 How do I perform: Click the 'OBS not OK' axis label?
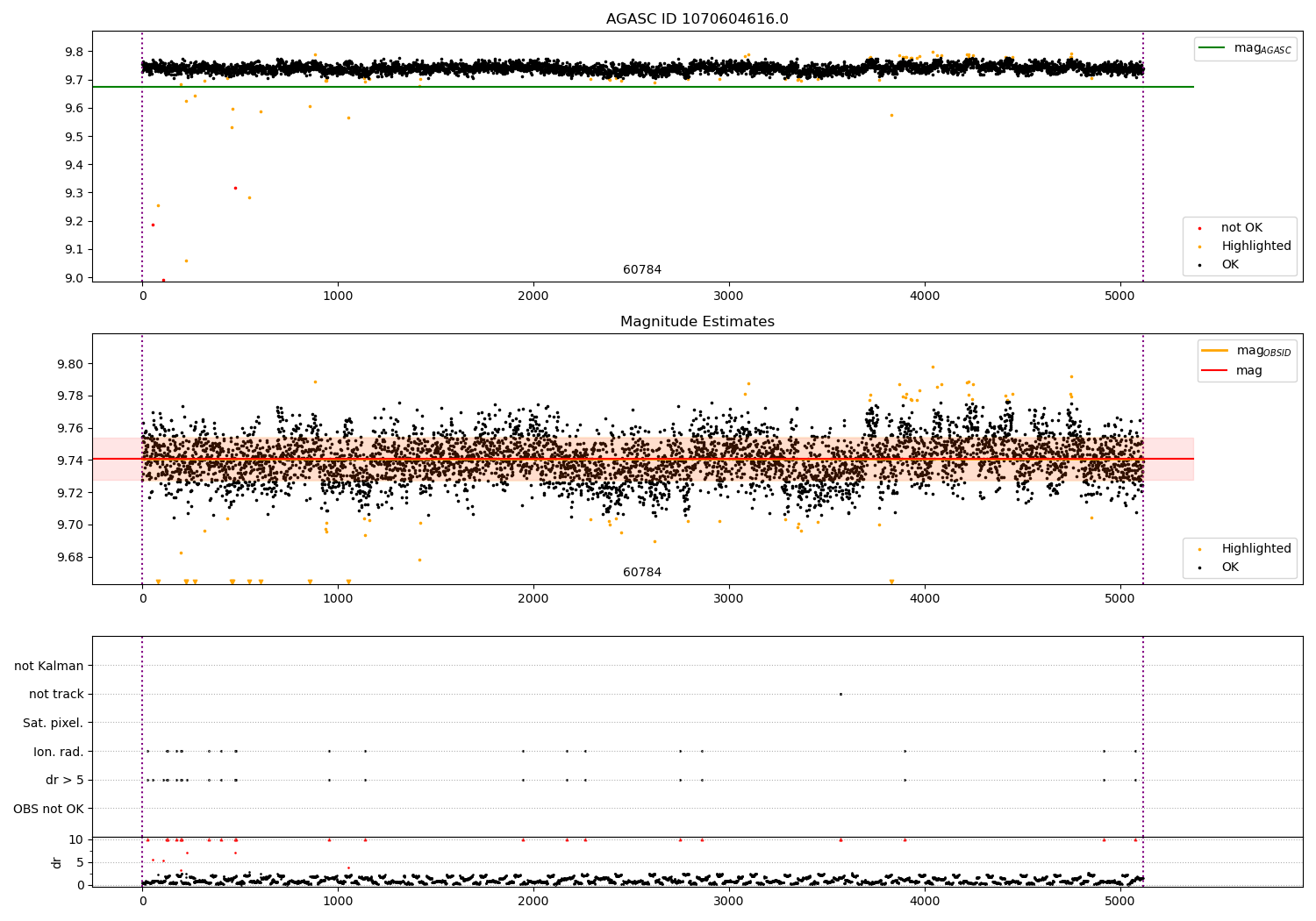(x=49, y=809)
